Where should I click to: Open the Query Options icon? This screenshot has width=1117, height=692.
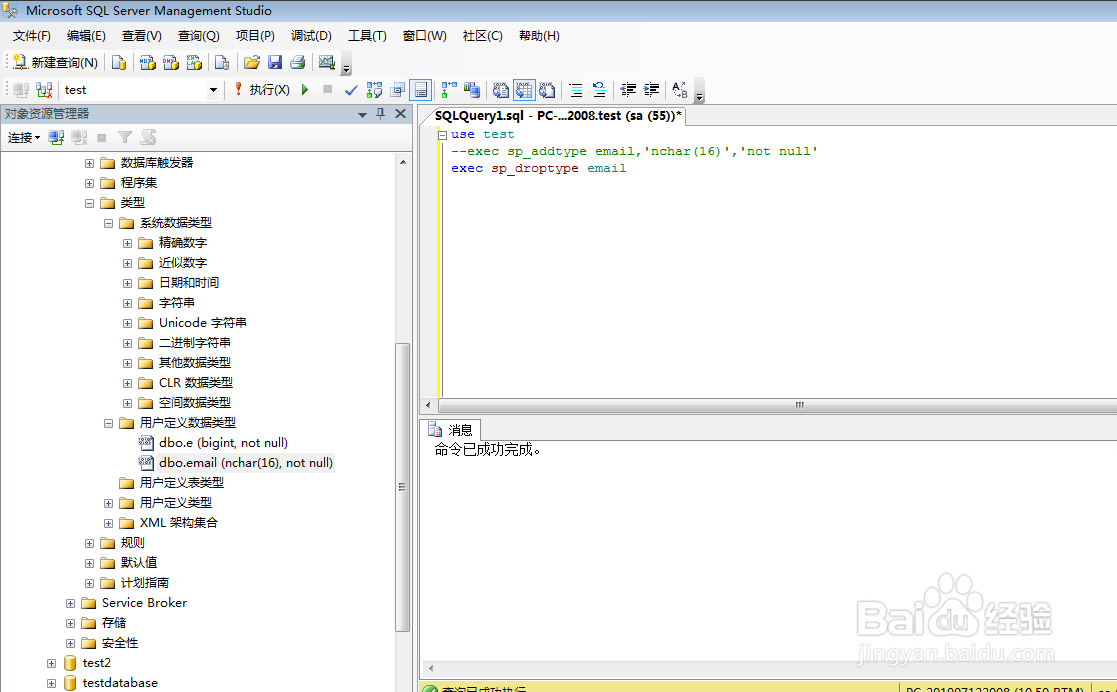(398, 90)
